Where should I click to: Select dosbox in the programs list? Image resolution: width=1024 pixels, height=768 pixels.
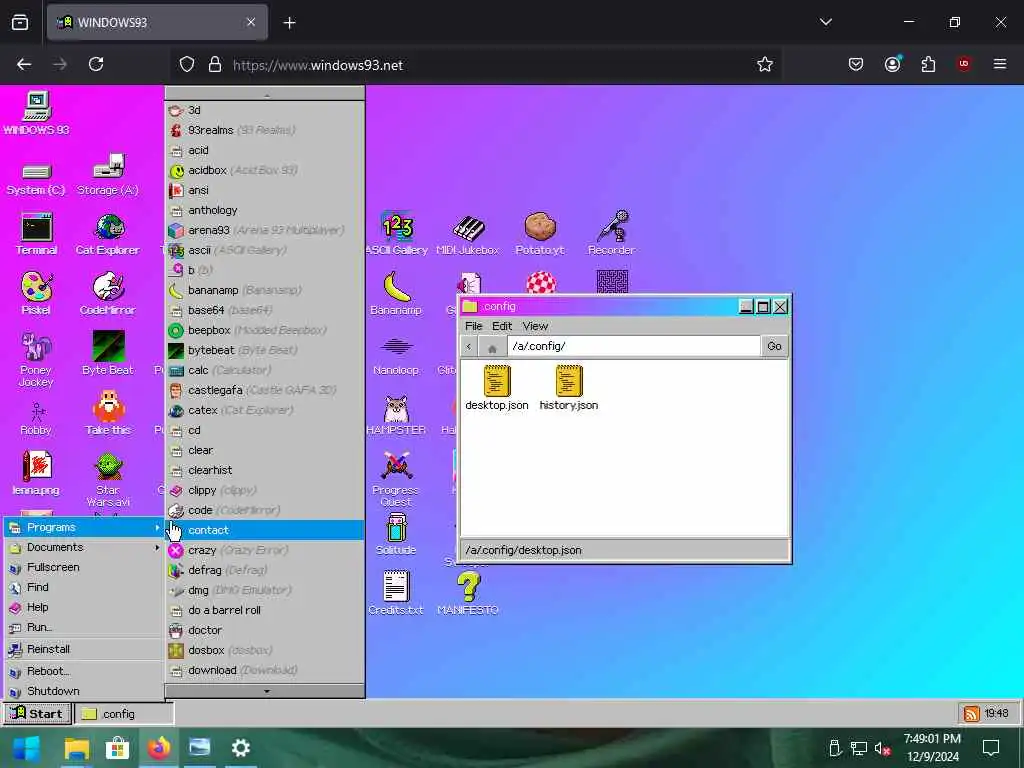pos(265,650)
